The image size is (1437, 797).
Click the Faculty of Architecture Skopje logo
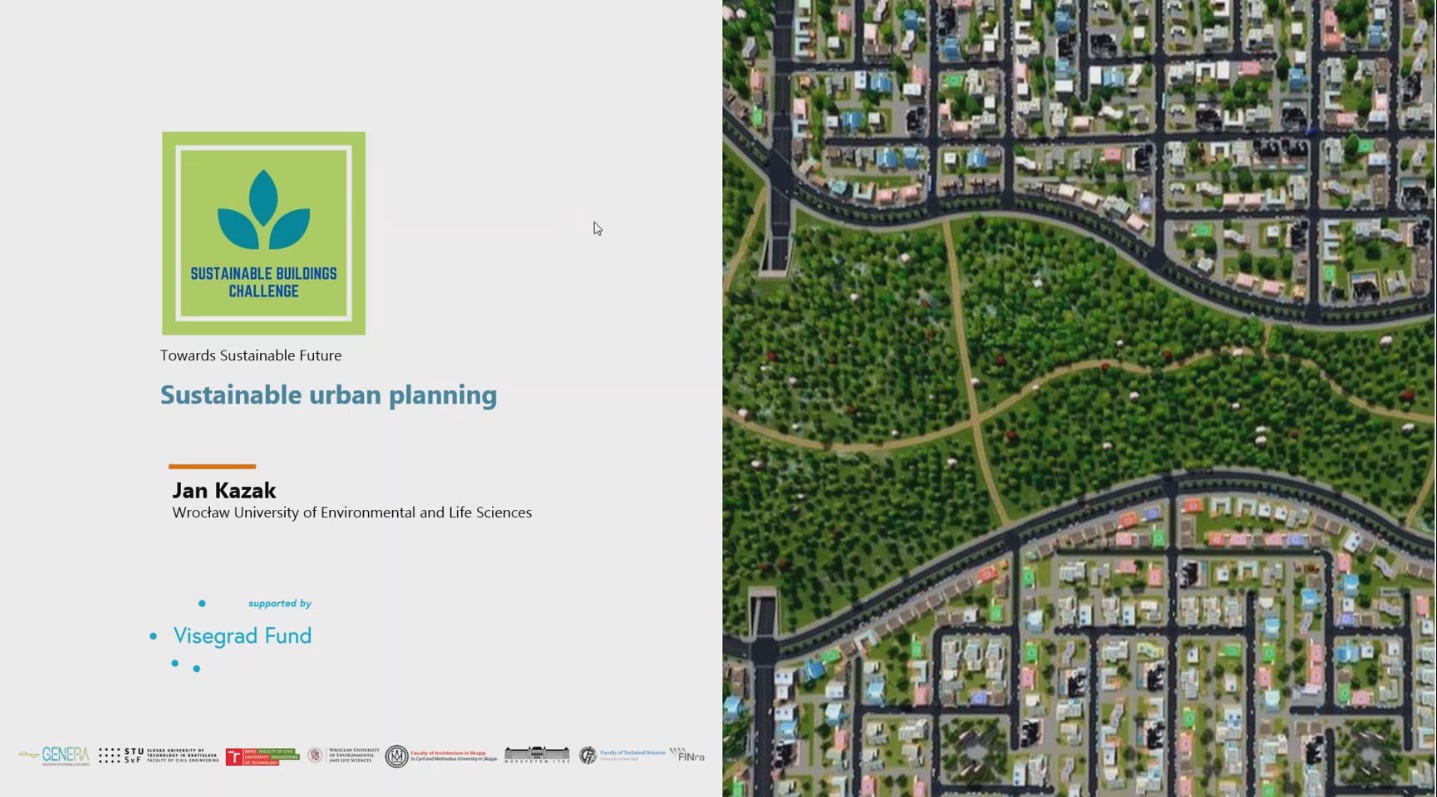[x=441, y=756]
